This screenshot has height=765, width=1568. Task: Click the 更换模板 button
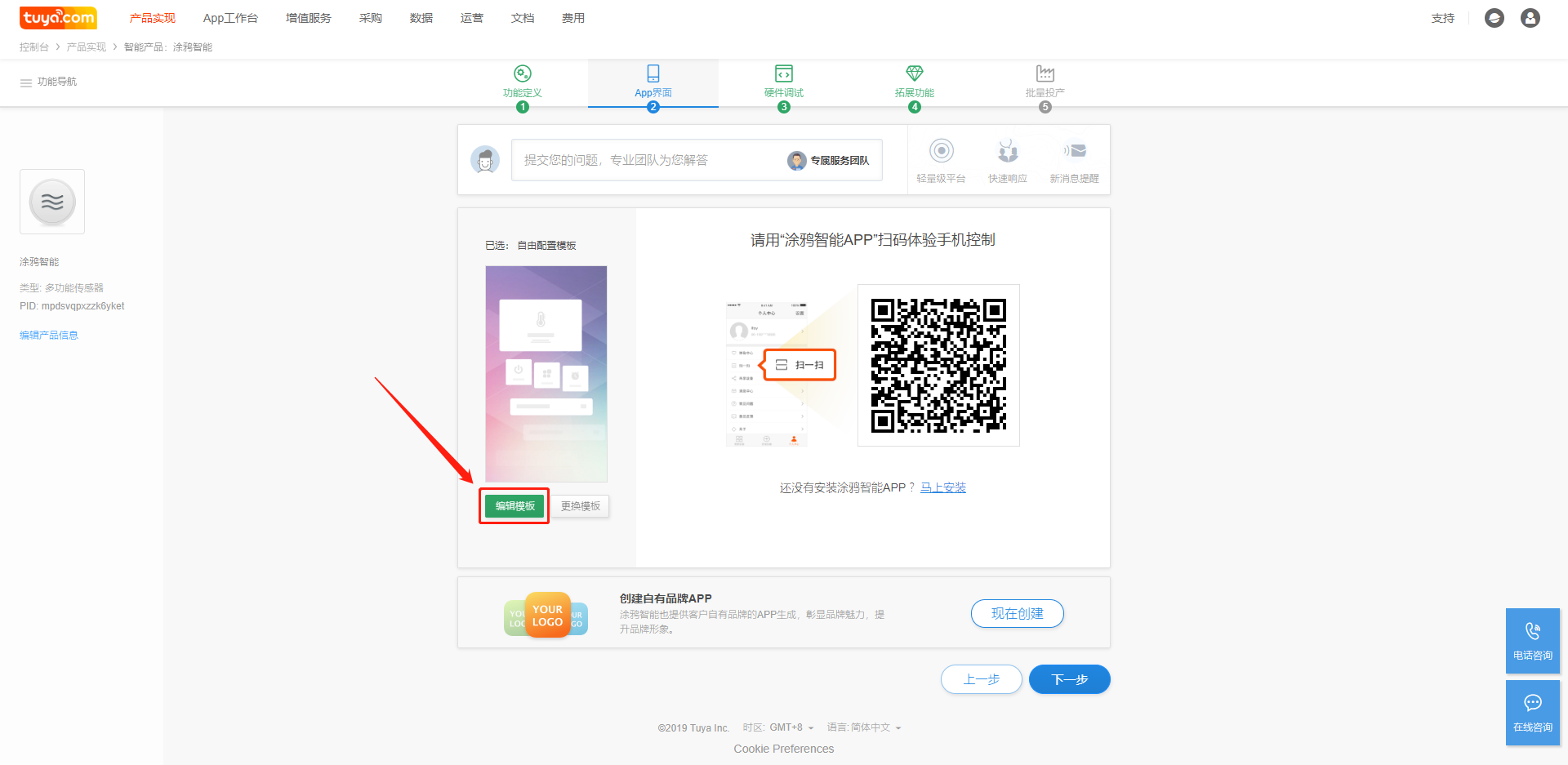pyautogui.click(x=581, y=506)
